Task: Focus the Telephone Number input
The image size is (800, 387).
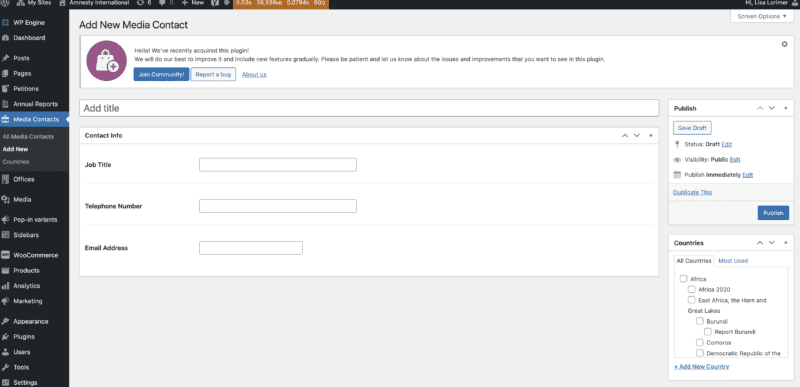Action: [x=278, y=206]
